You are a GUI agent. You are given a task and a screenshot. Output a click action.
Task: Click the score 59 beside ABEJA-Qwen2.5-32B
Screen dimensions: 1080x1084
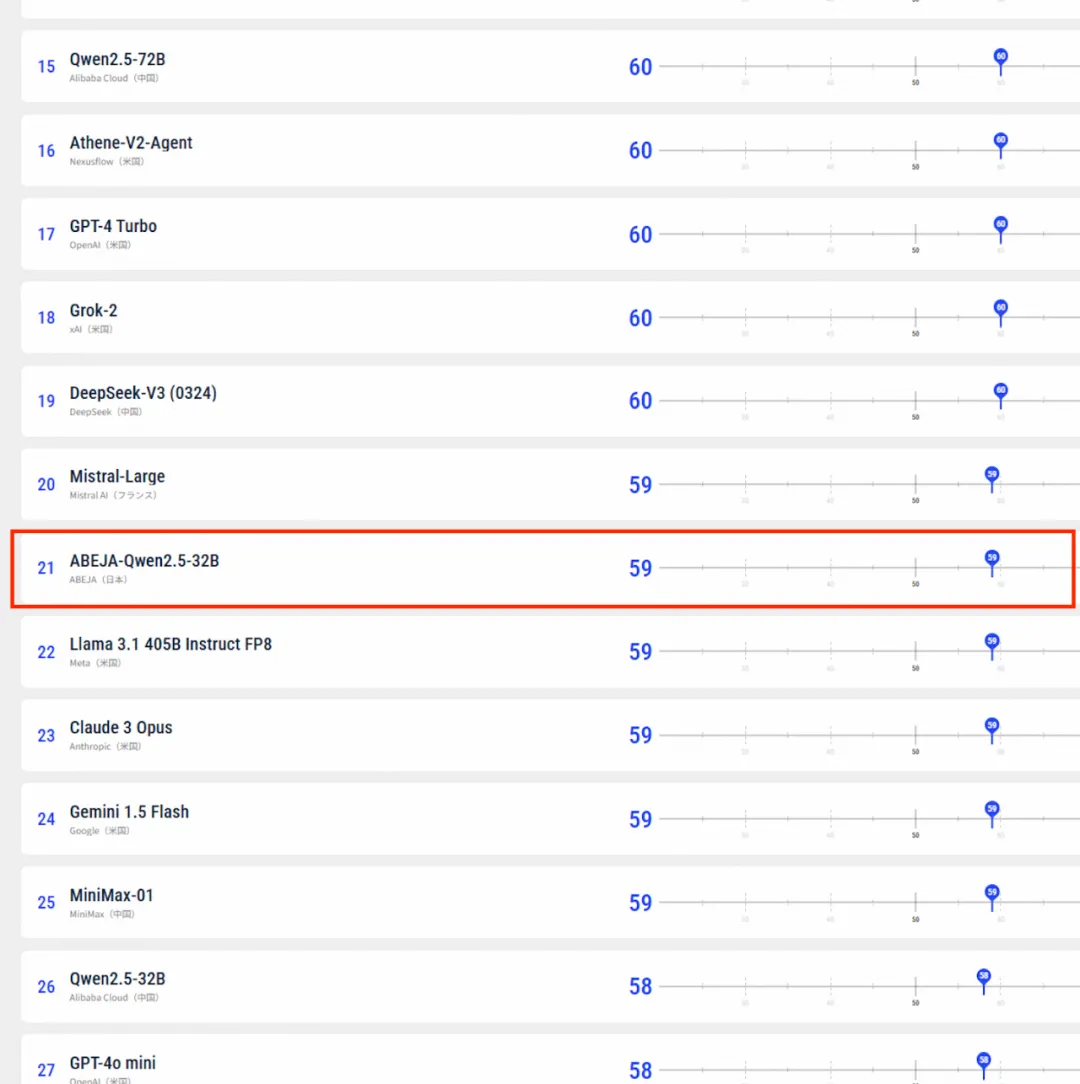tap(640, 568)
